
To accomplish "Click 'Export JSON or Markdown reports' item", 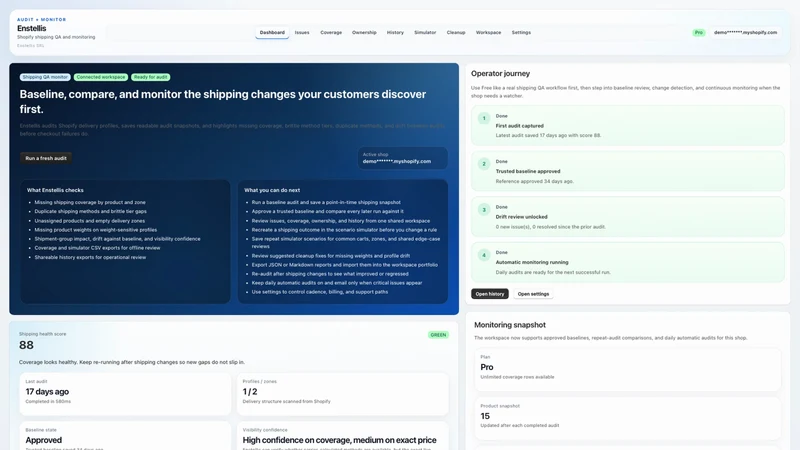I will (344, 265).
